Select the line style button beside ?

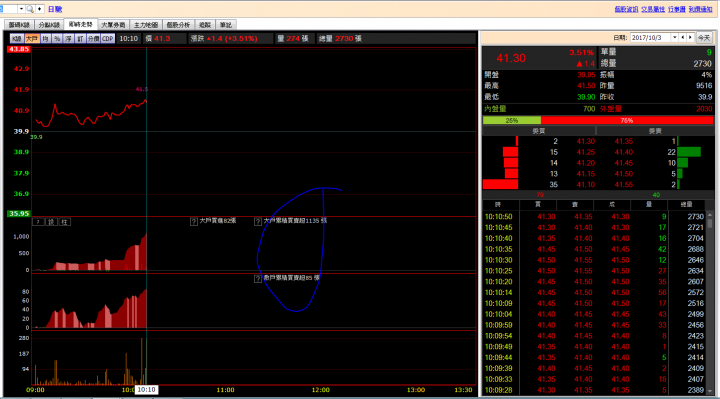tap(51, 222)
